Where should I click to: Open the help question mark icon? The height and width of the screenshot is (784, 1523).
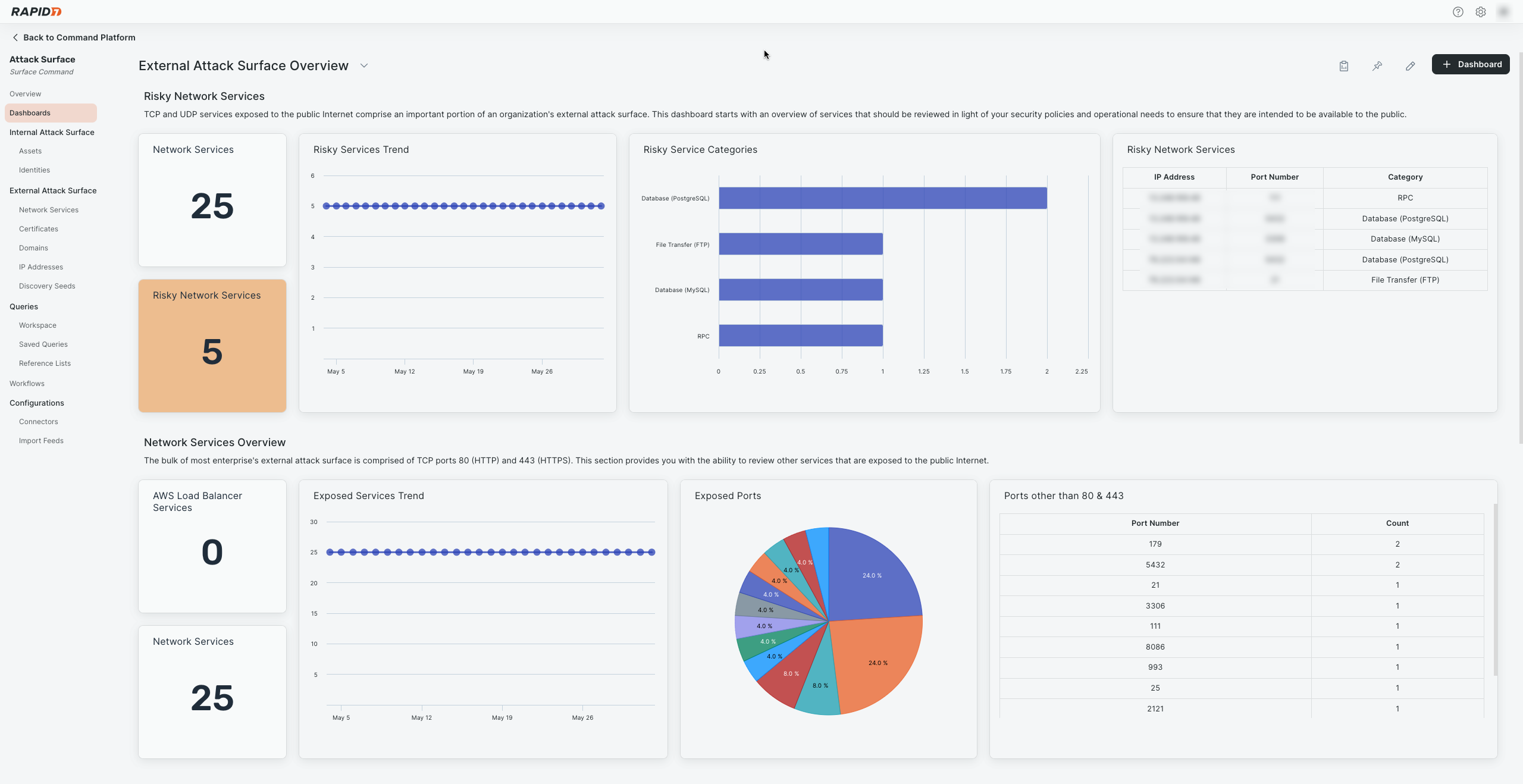coord(1458,12)
